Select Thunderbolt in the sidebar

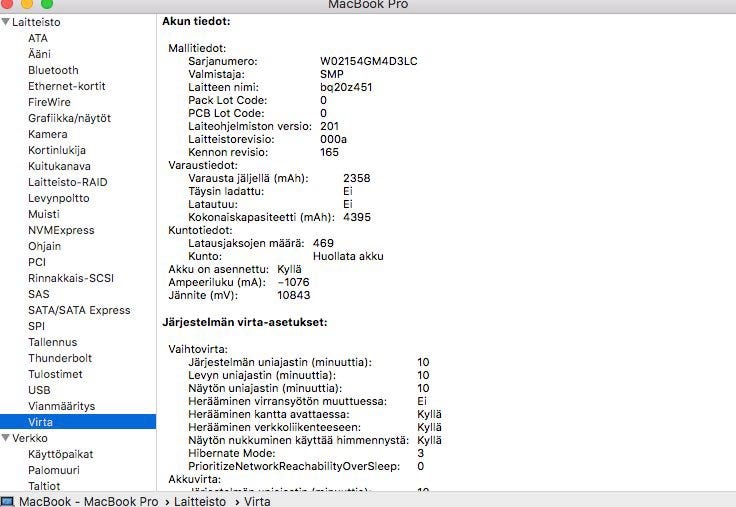click(x=60, y=358)
